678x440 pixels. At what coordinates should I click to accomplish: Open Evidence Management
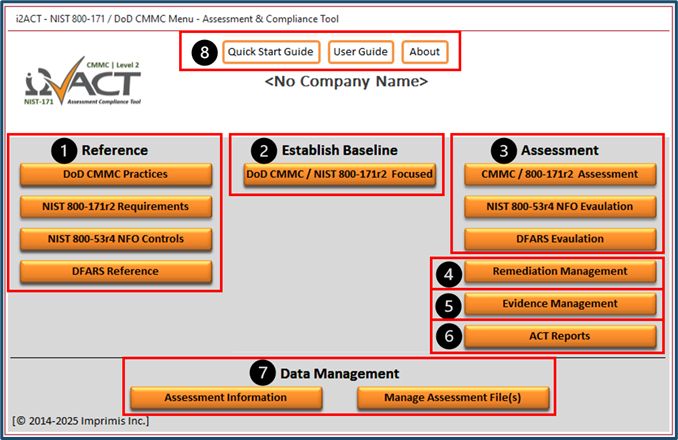click(560, 304)
